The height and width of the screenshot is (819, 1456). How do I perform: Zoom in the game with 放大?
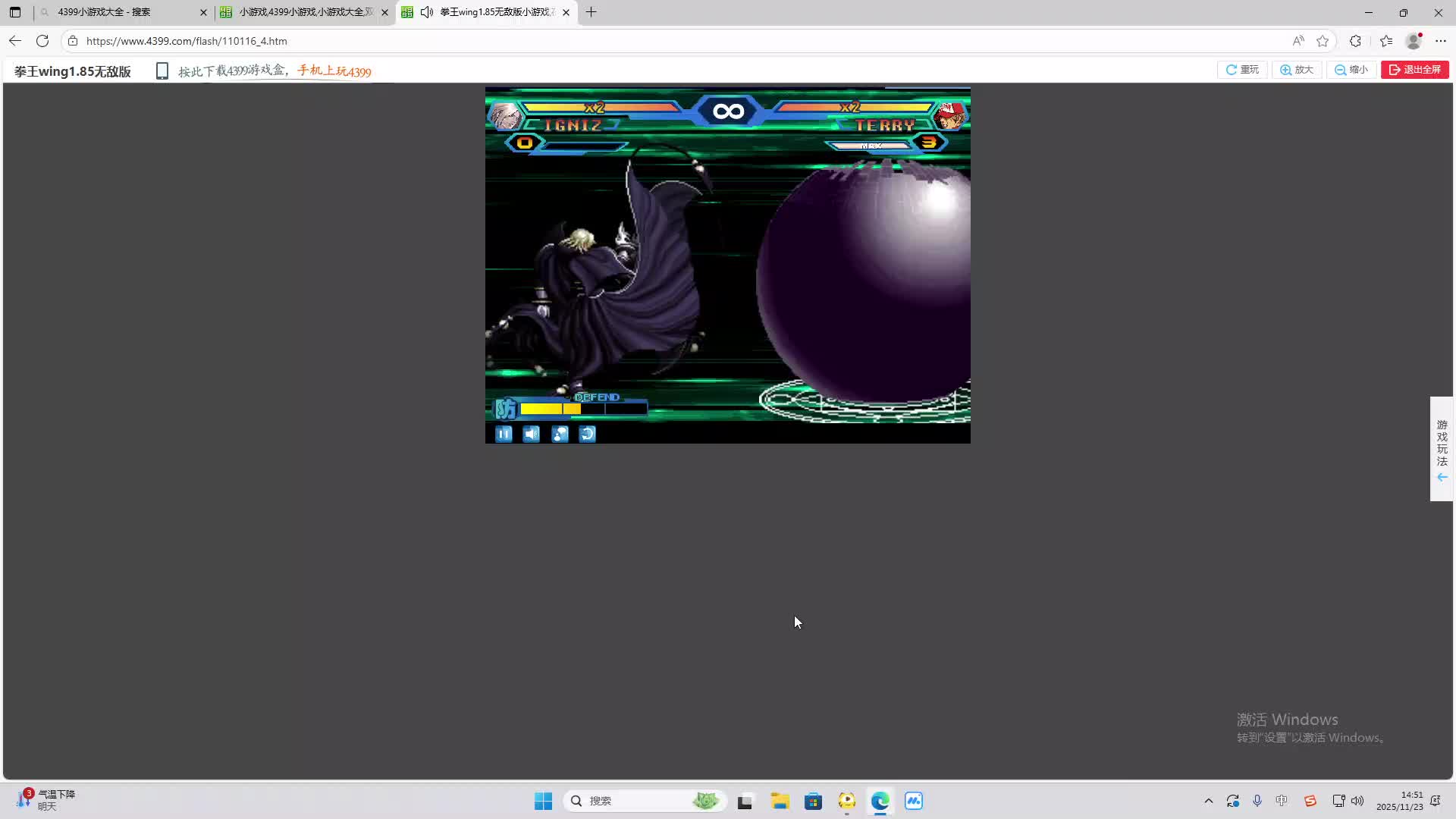point(1297,70)
